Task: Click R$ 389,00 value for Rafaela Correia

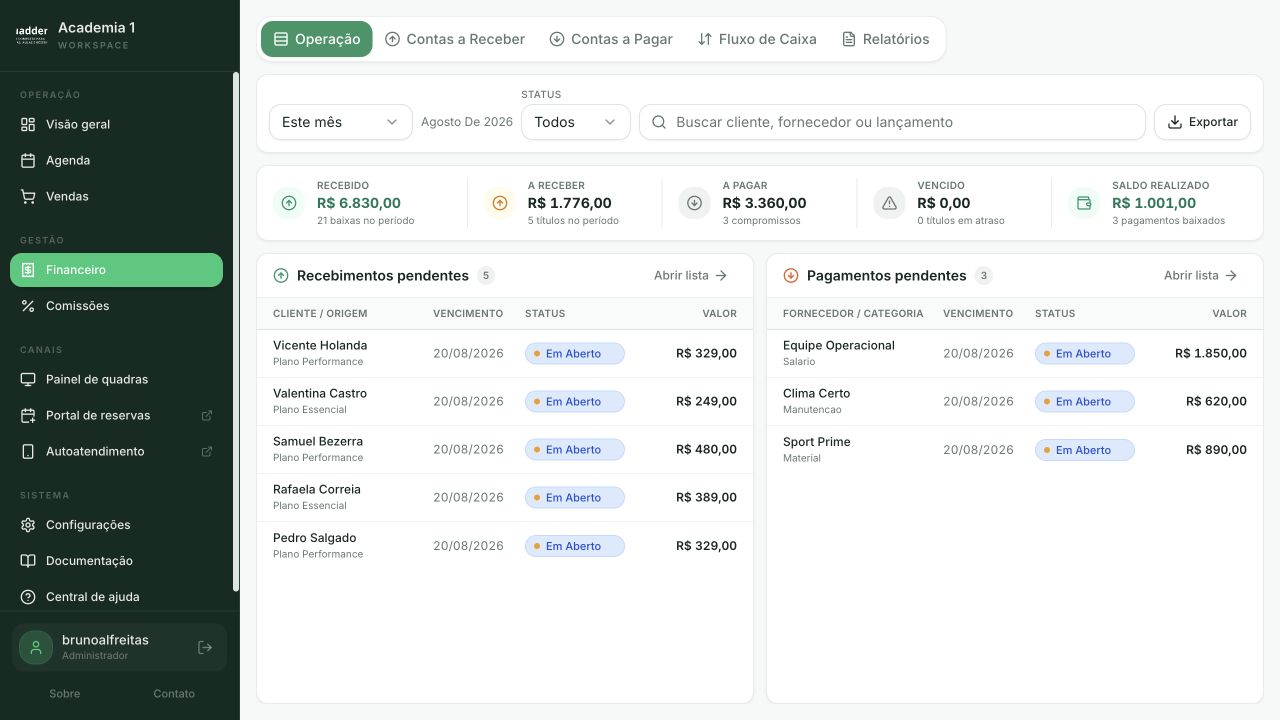Action: [x=706, y=497]
